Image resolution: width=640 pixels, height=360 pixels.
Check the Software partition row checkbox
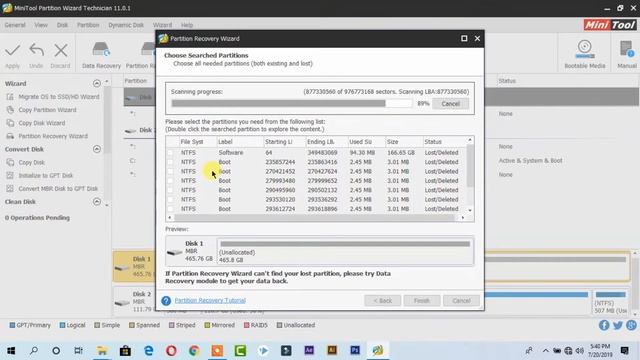point(170,153)
